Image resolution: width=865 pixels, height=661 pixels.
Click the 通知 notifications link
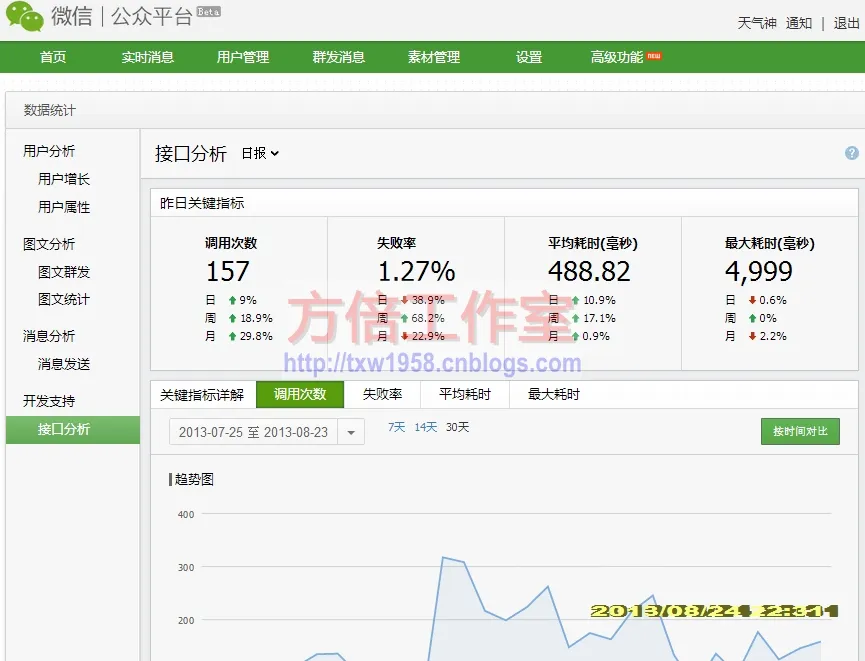click(x=799, y=23)
